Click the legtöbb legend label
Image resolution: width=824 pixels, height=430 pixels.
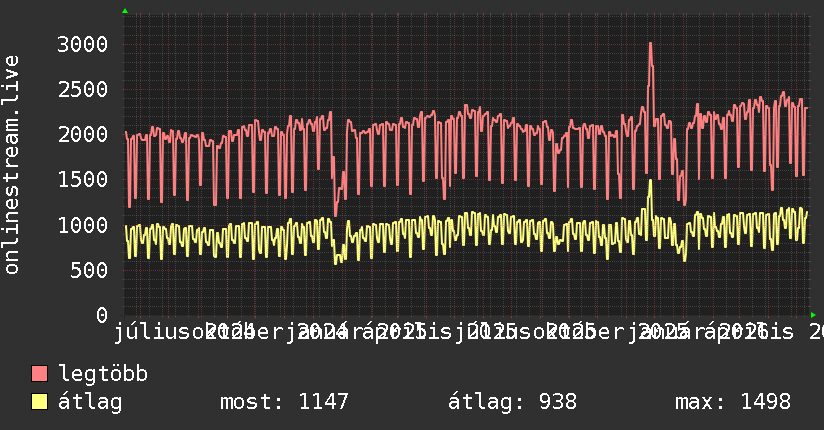tap(103, 374)
